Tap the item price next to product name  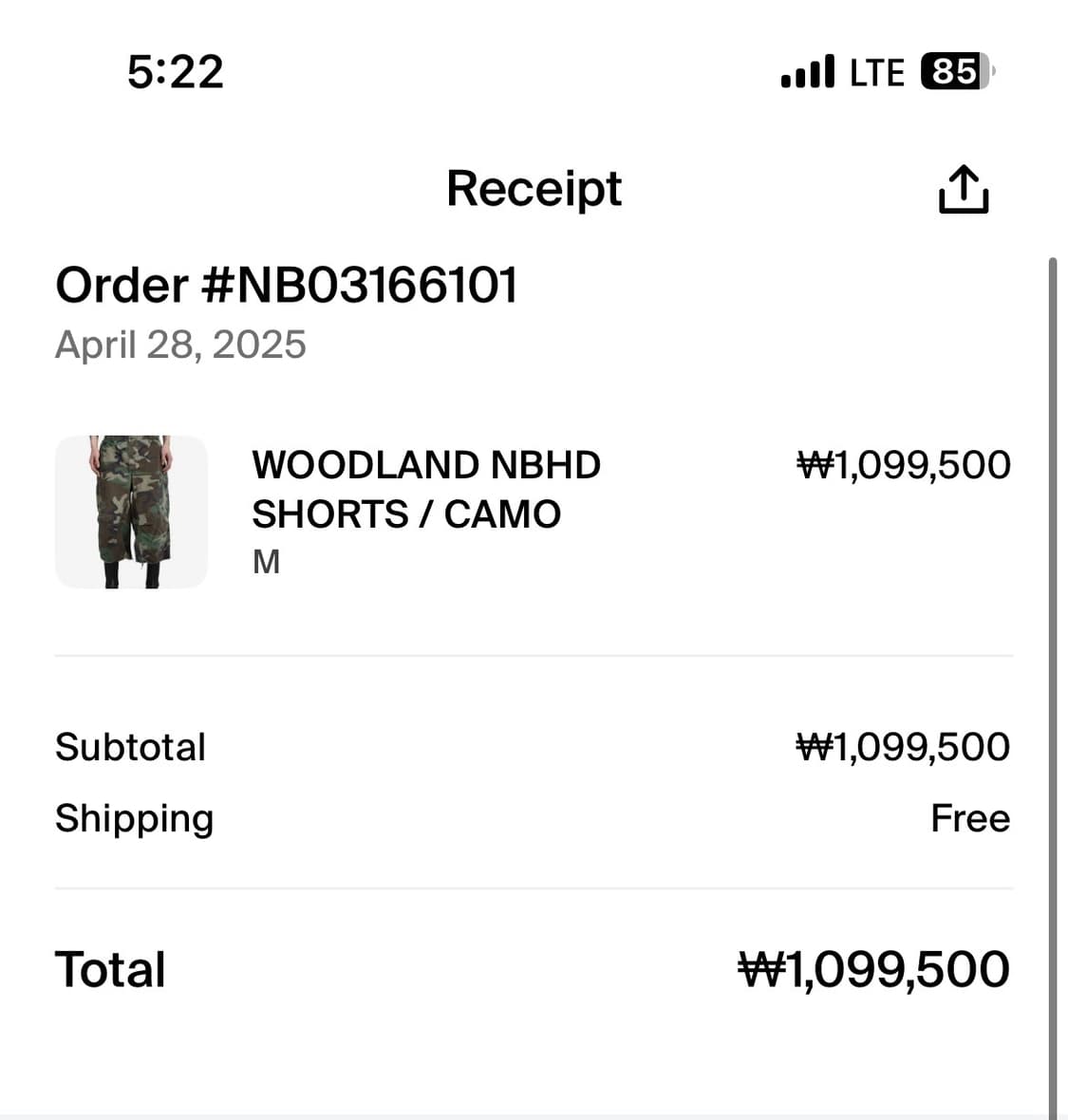(x=903, y=465)
